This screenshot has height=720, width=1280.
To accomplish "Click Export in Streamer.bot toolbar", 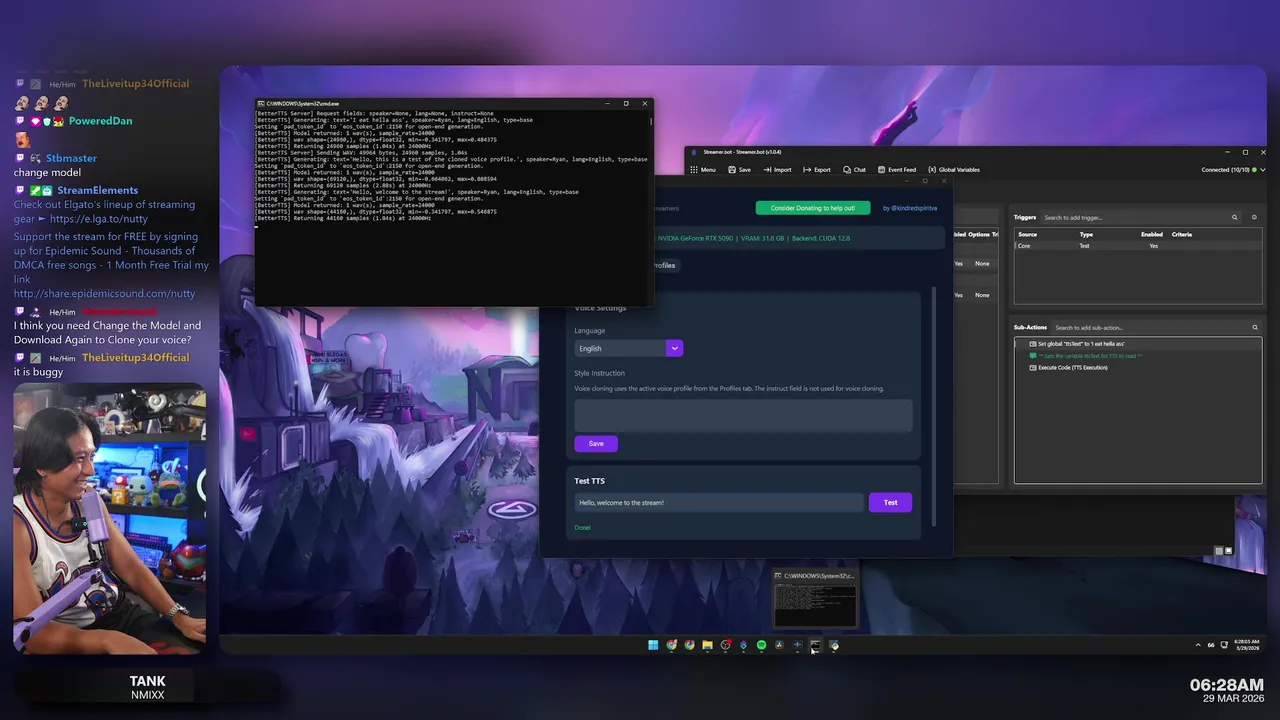I will pos(817,170).
